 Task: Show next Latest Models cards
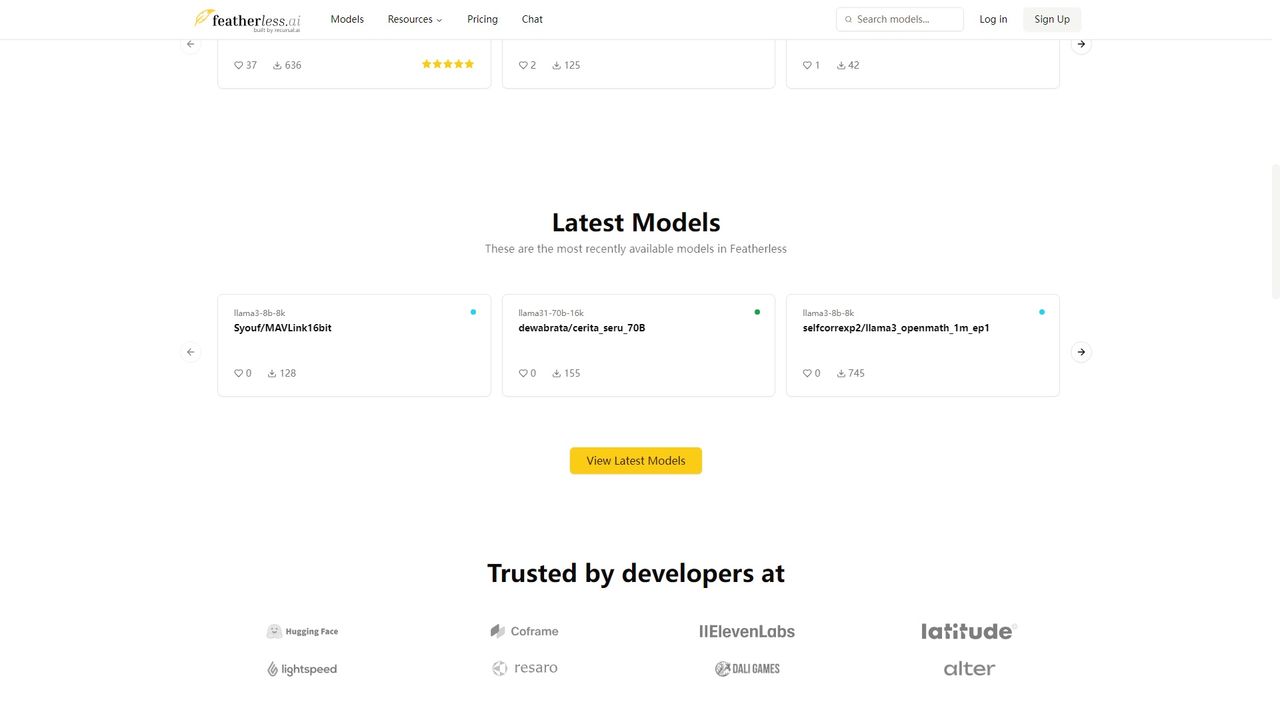point(1081,352)
